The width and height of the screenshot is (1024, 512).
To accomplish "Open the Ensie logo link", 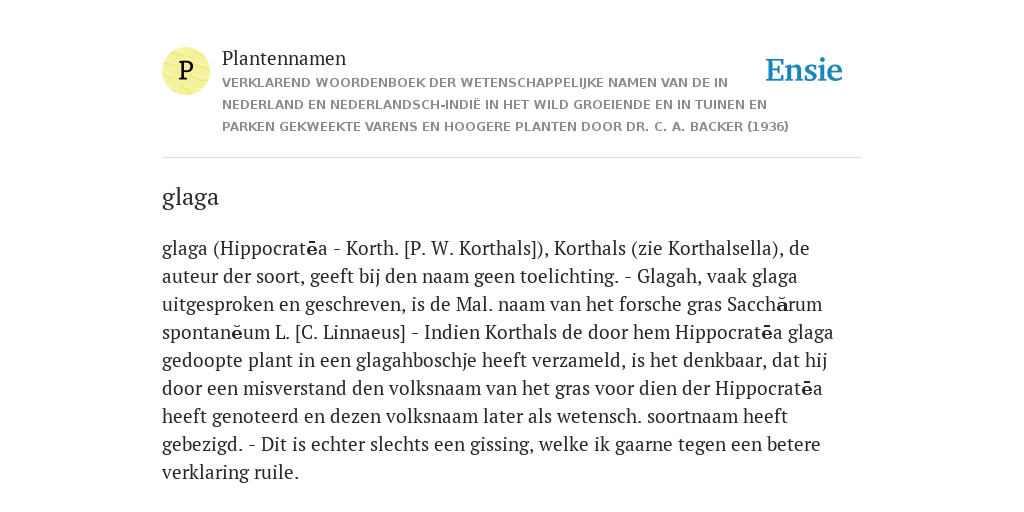I will point(804,70).
